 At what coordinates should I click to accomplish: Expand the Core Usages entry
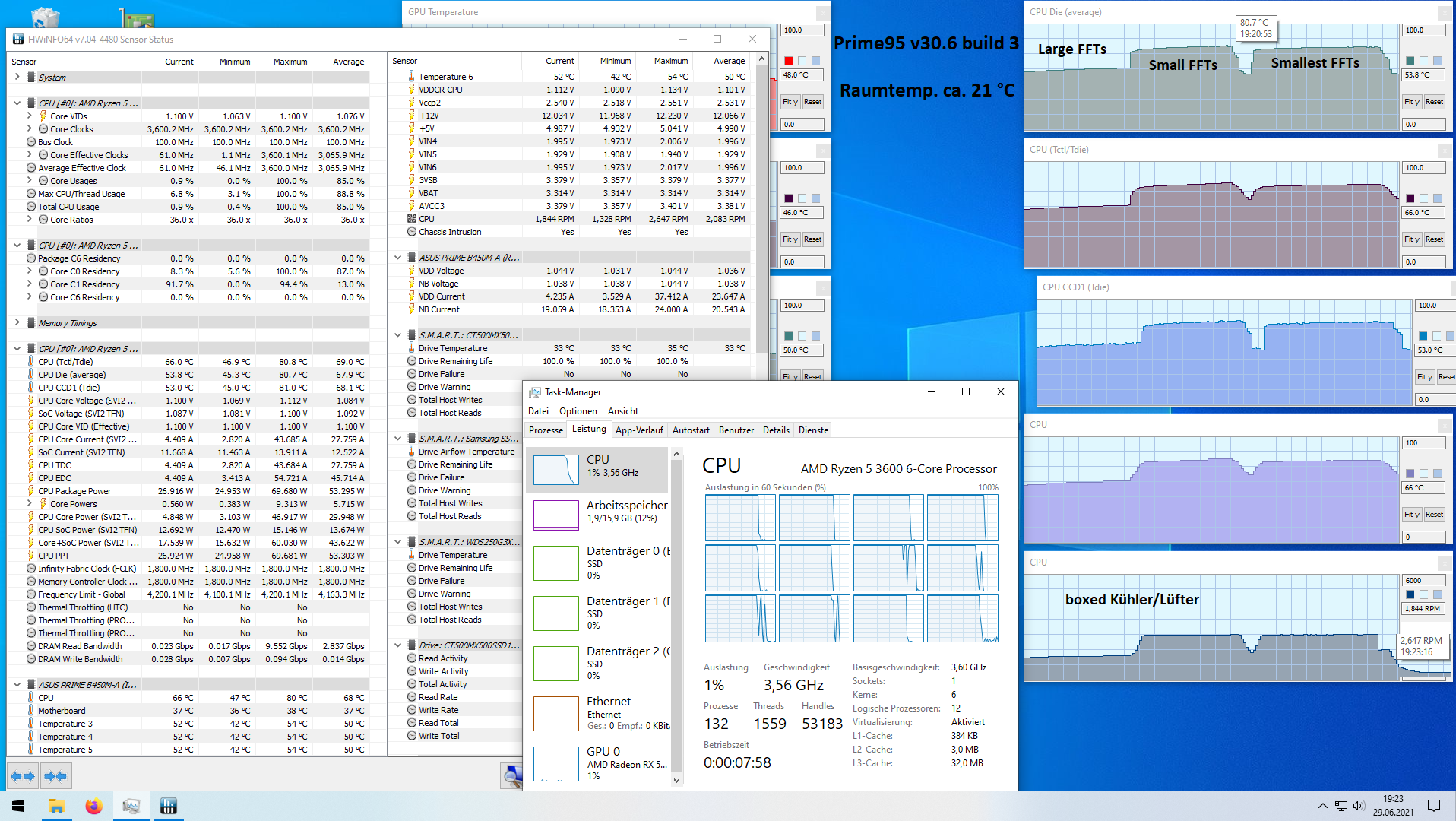30,181
